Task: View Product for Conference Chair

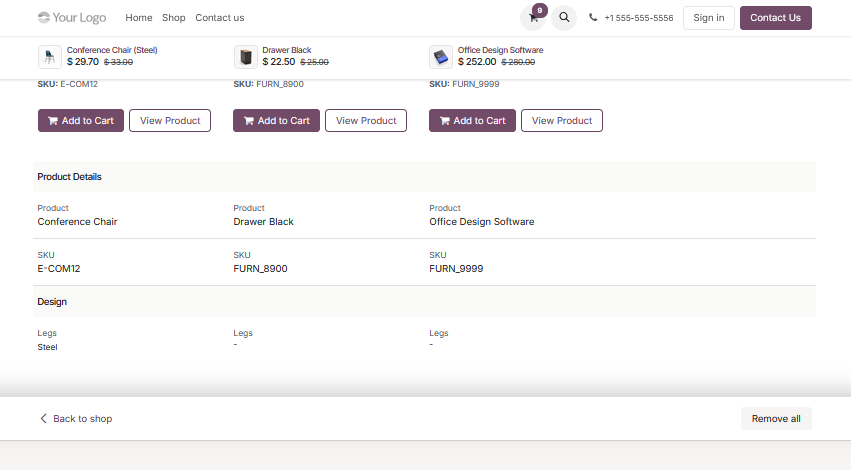Action: pos(170,120)
